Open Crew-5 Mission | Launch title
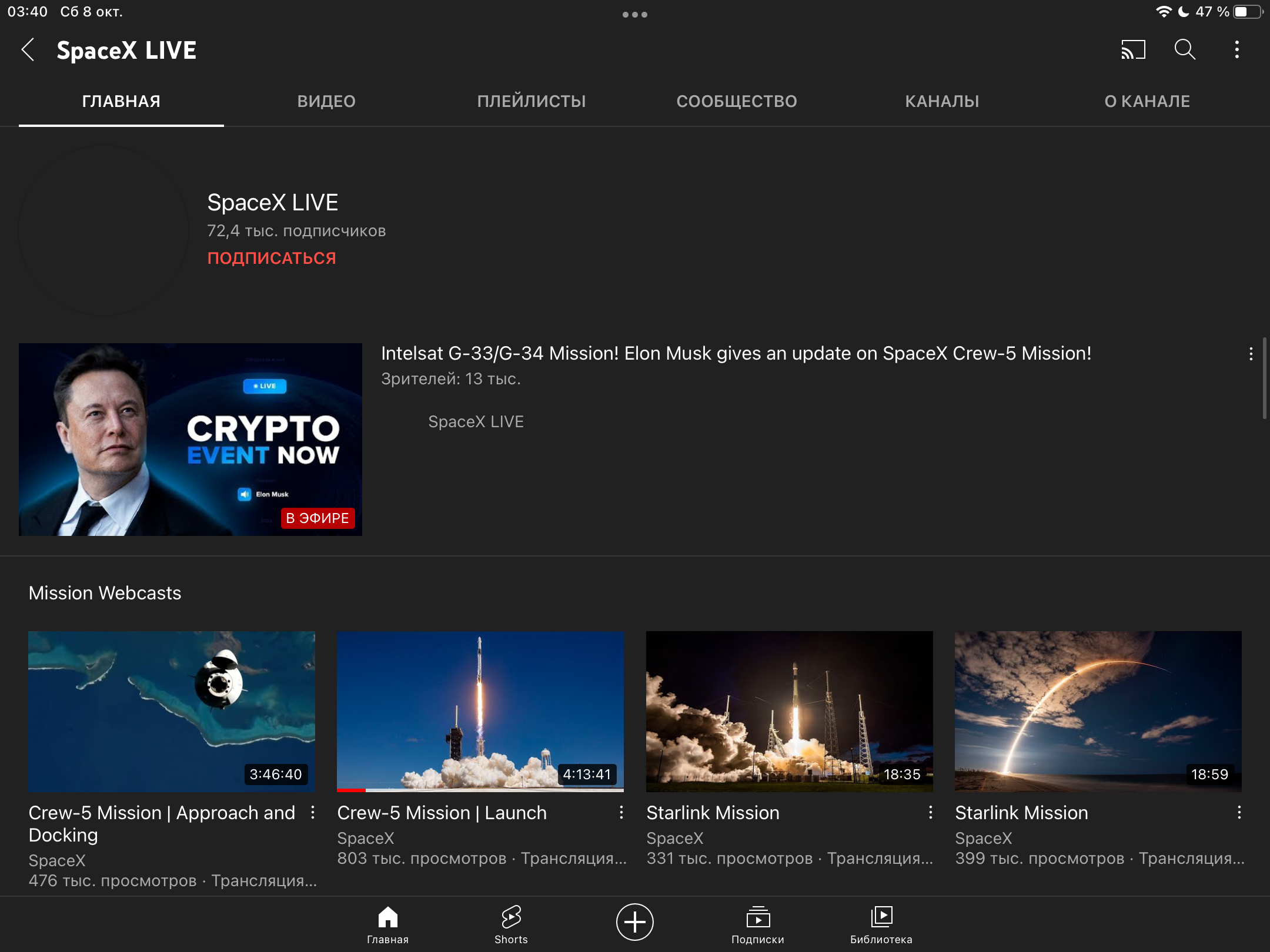Viewport: 1270px width, 952px height. (442, 813)
